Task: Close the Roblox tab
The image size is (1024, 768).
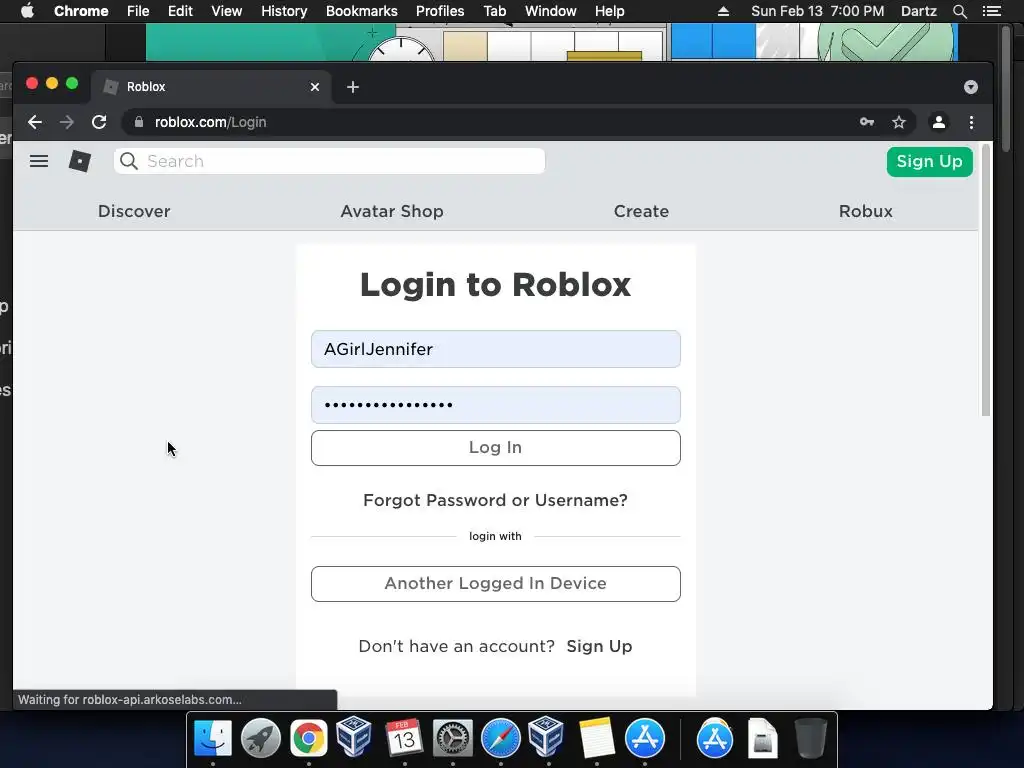Action: coord(315,87)
